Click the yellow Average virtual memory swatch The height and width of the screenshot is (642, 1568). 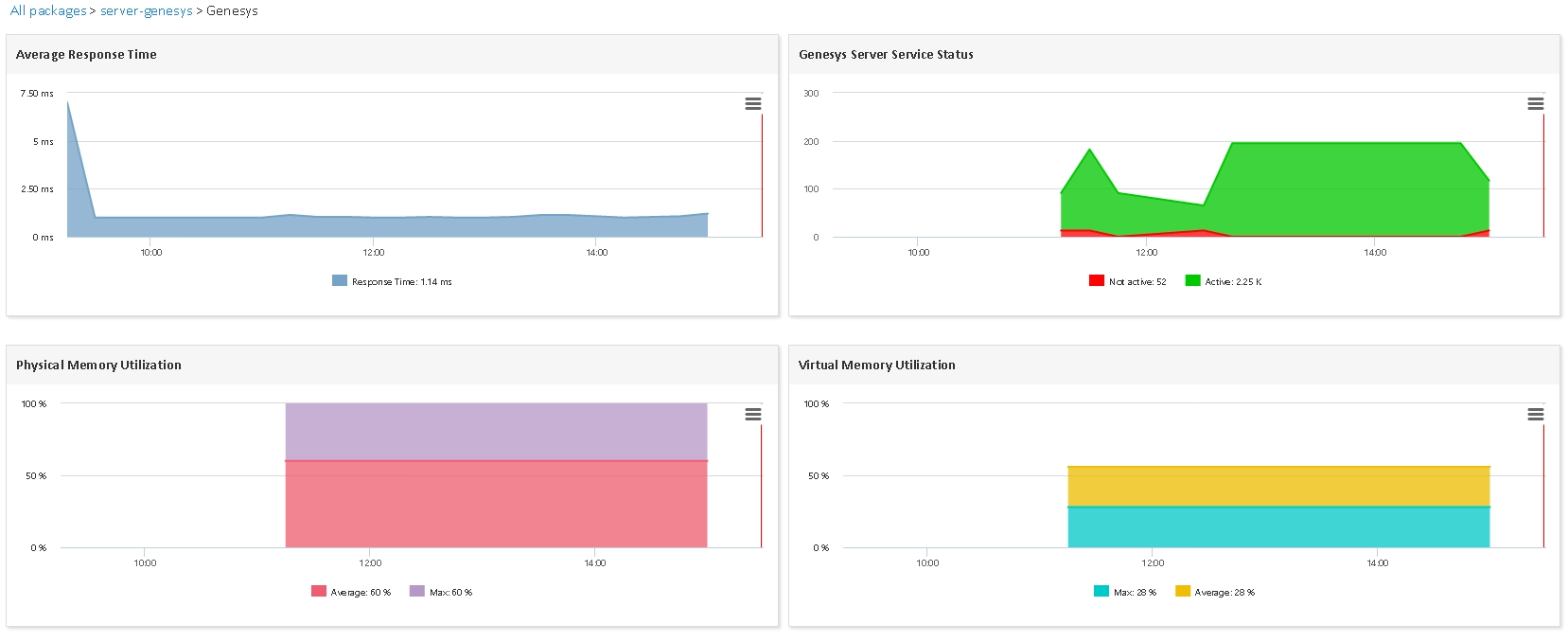pos(1183,591)
